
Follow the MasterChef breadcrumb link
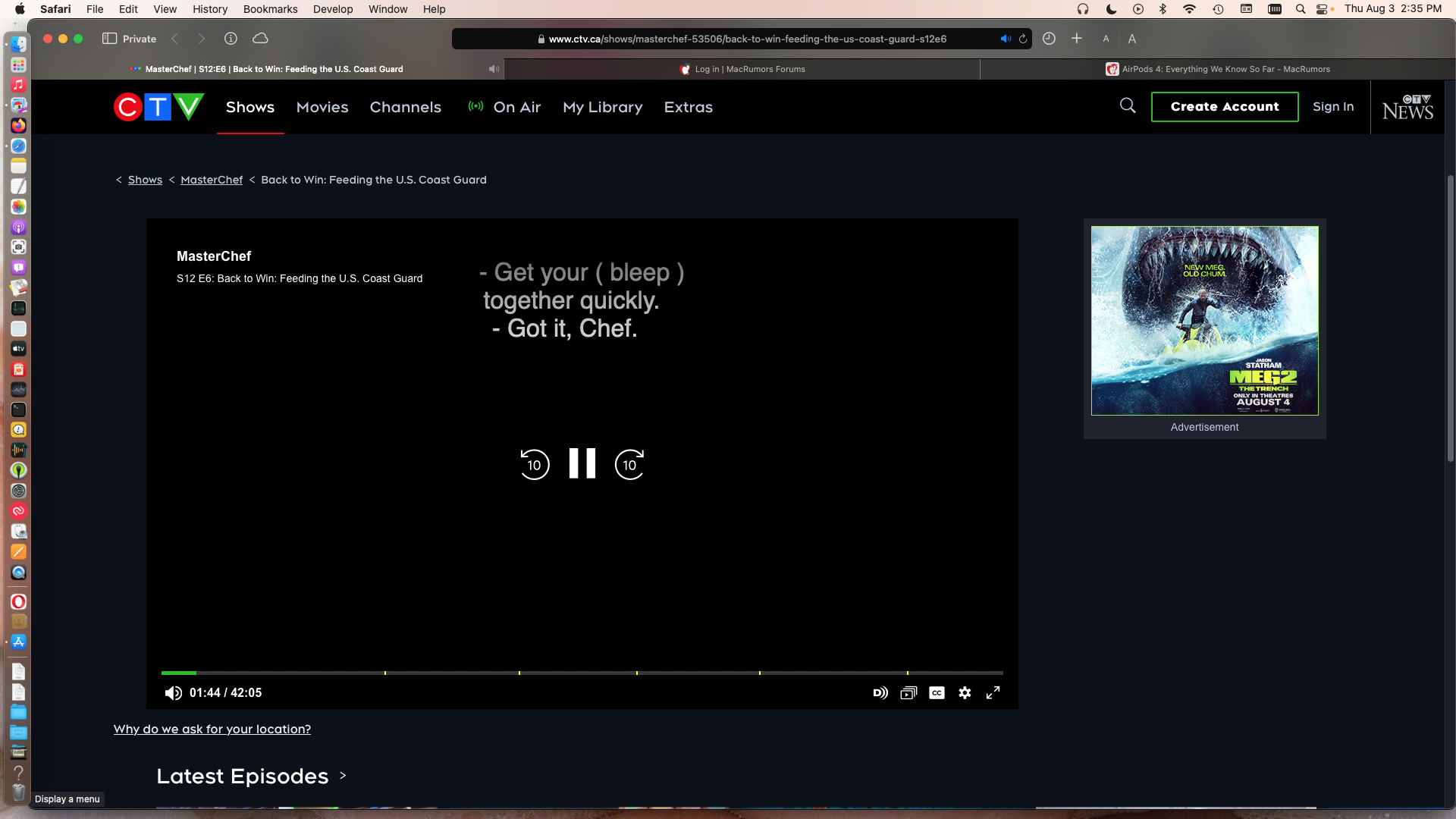pyautogui.click(x=212, y=180)
